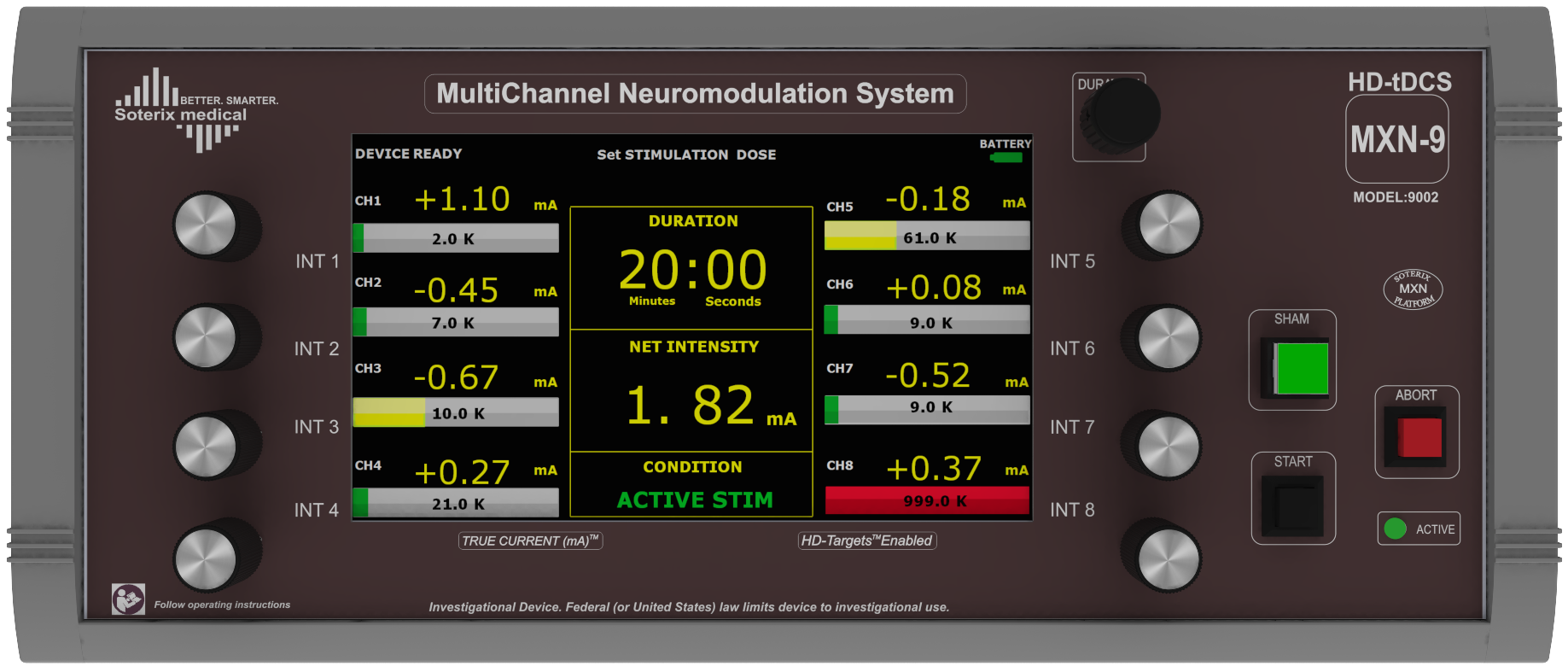Image resolution: width=1568 pixels, height=672 pixels.
Task: Click the CH5 impedance bar showing 61.0 K
Action: (x=927, y=236)
